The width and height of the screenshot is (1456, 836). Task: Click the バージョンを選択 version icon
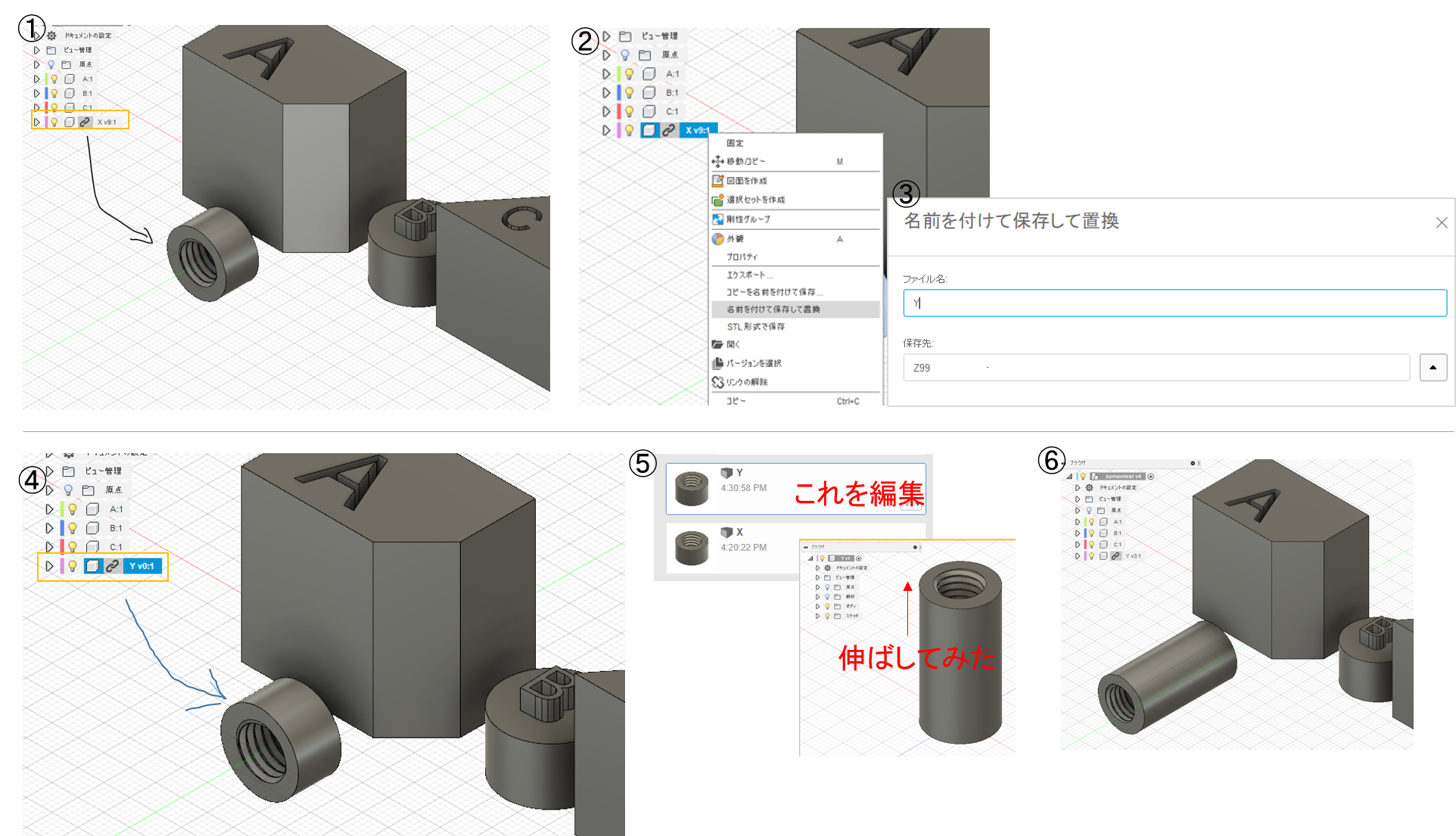(x=717, y=363)
